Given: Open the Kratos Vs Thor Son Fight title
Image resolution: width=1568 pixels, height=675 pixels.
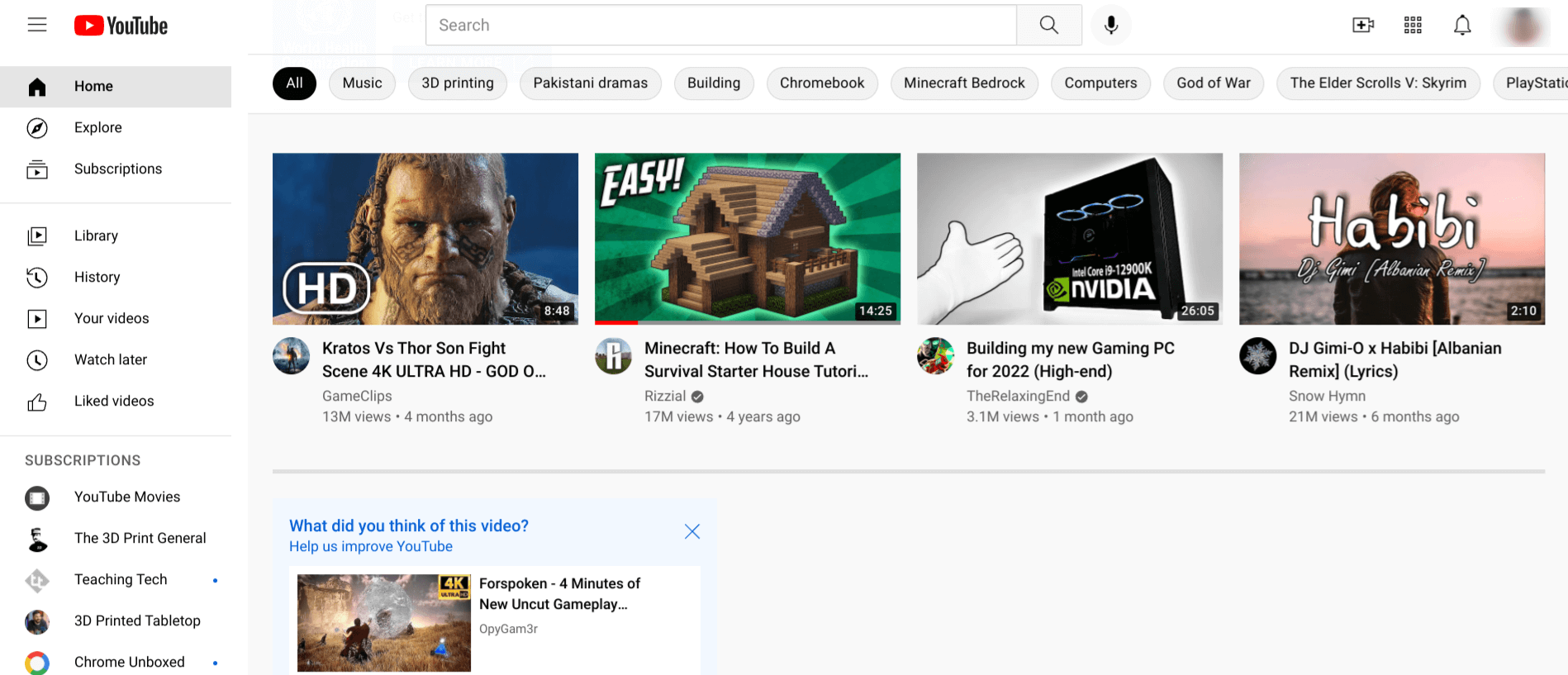Looking at the screenshot, I should point(434,360).
